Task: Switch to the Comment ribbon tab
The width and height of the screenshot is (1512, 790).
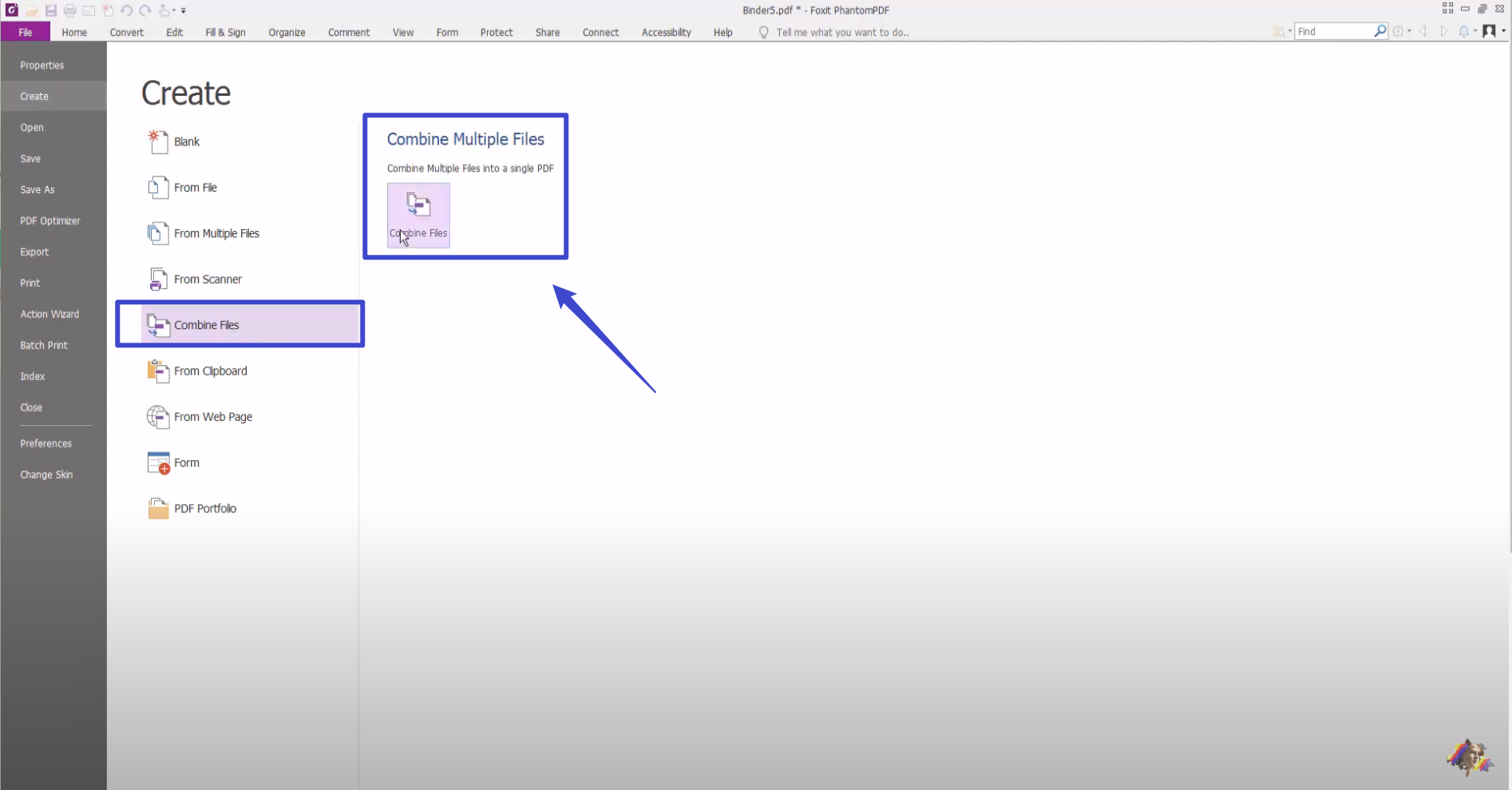Action: [x=349, y=33]
